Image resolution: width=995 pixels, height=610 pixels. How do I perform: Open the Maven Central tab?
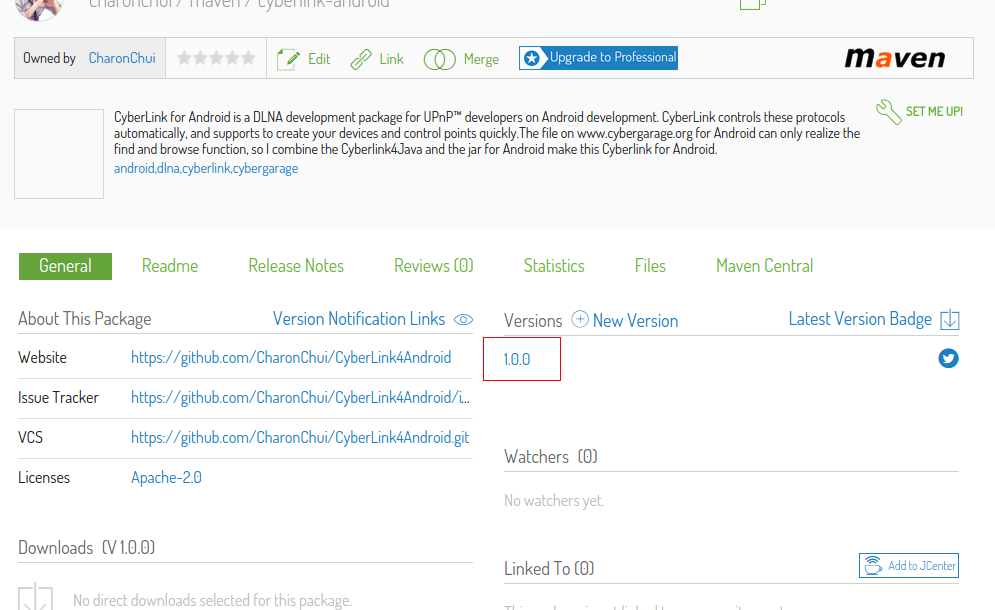pyautogui.click(x=764, y=266)
